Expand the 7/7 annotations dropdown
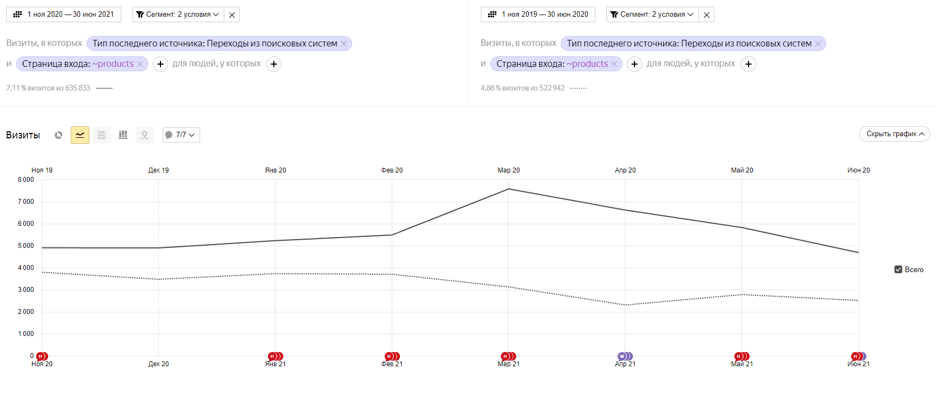936x394 pixels. click(181, 135)
